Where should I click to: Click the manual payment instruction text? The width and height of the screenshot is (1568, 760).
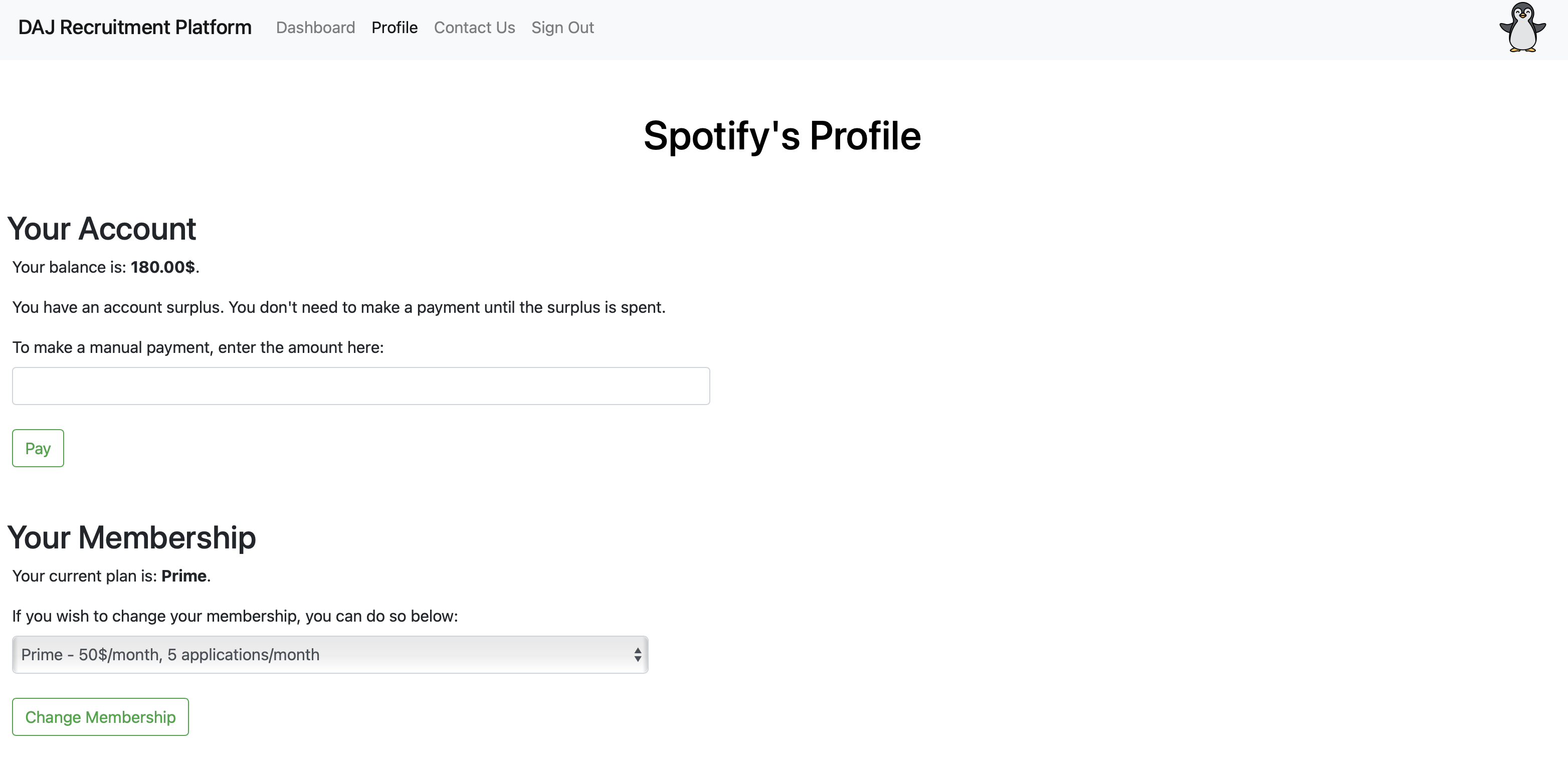[198, 347]
